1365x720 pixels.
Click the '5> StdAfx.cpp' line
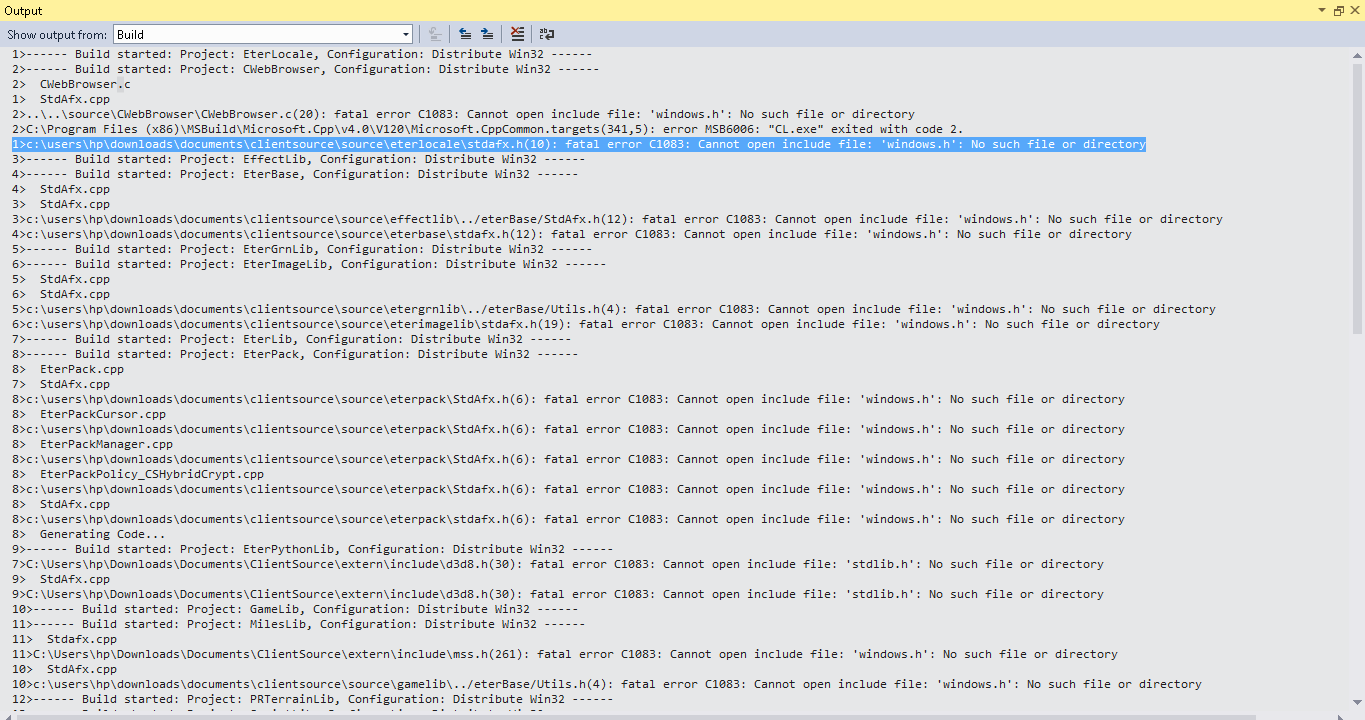(61, 279)
